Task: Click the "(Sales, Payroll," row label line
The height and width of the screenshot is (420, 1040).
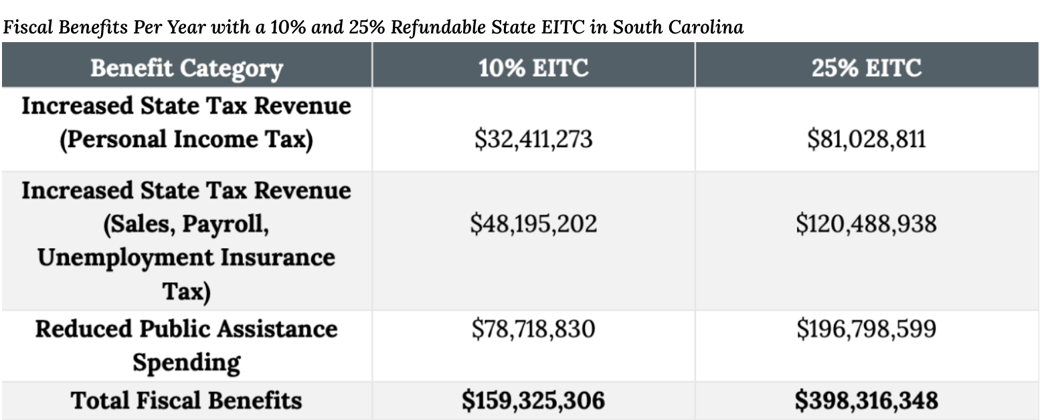Action: tap(186, 223)
